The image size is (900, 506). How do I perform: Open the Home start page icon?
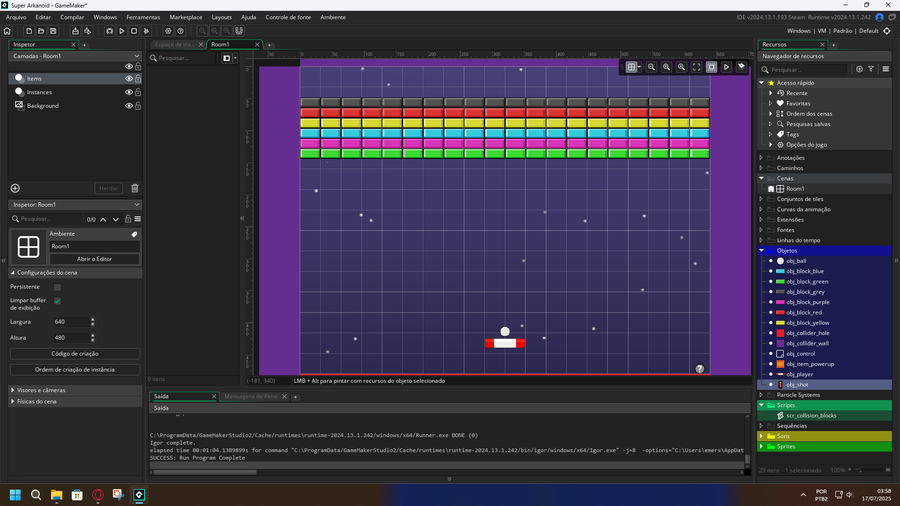[x=7, y=31]
